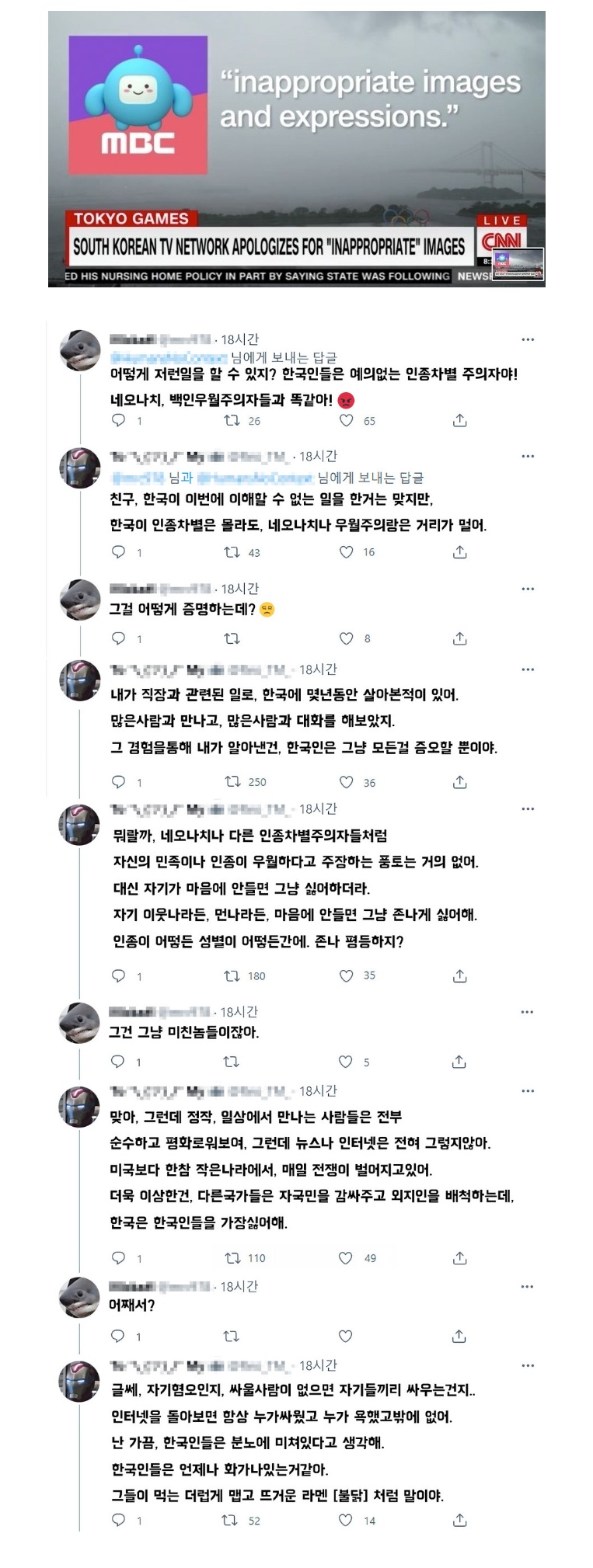The height and width of the screenshot is (1568, 593).
Task: Open the shark avatar profile of first tweet
Action: (80, 350)
